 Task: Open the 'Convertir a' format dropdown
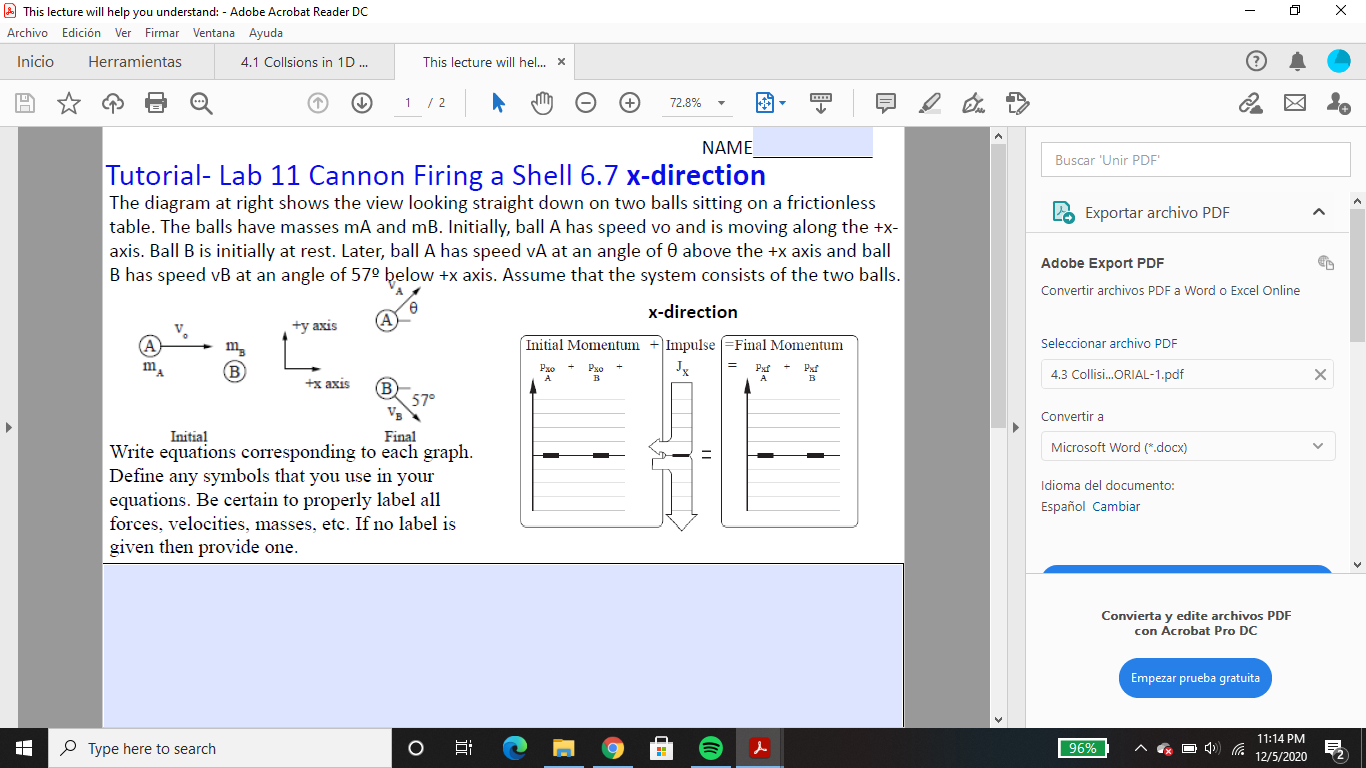(x=1188, y=445)
